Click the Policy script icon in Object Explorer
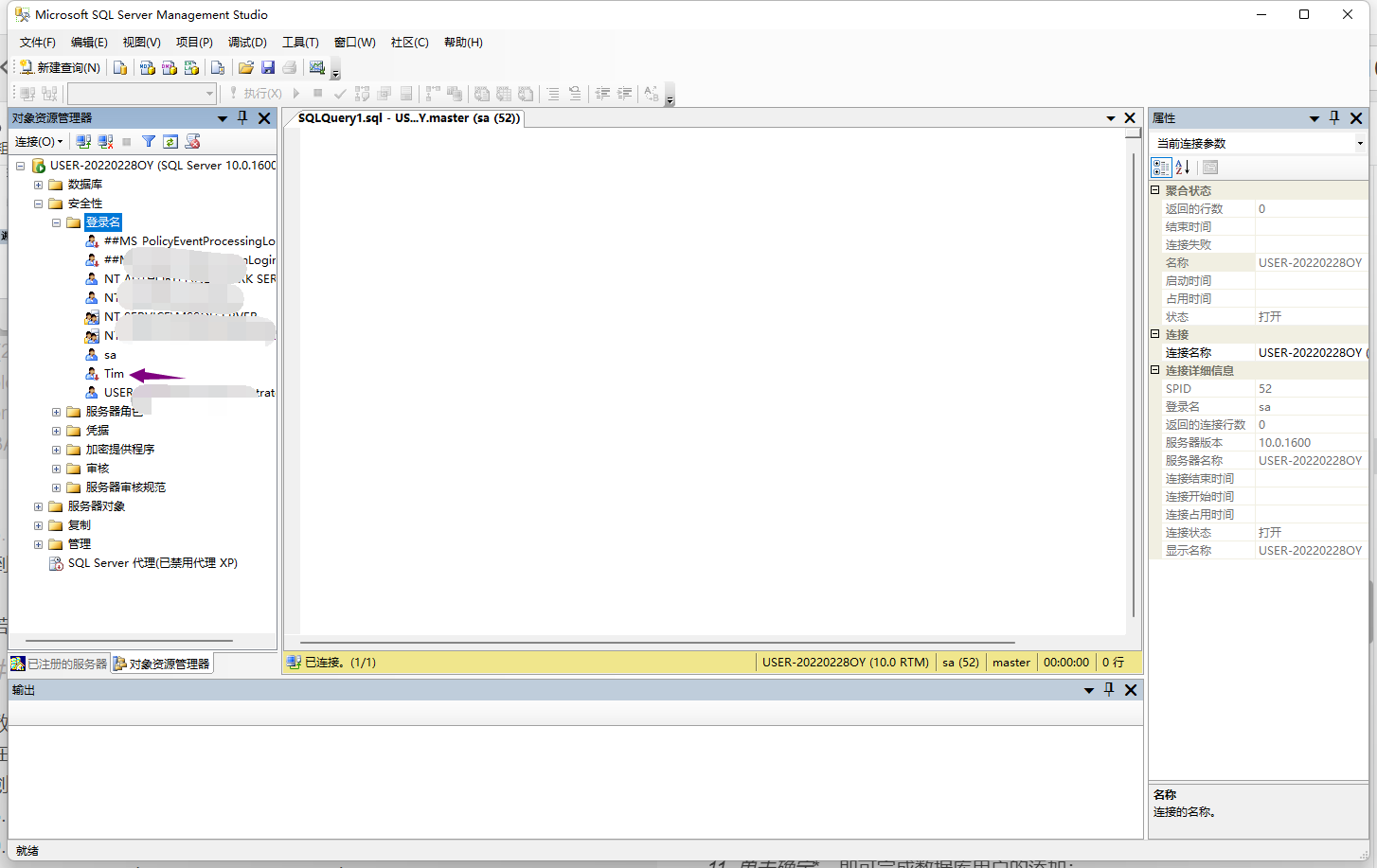The width and height of the screenshot is (1377, 868). click(x=192, y=141)
